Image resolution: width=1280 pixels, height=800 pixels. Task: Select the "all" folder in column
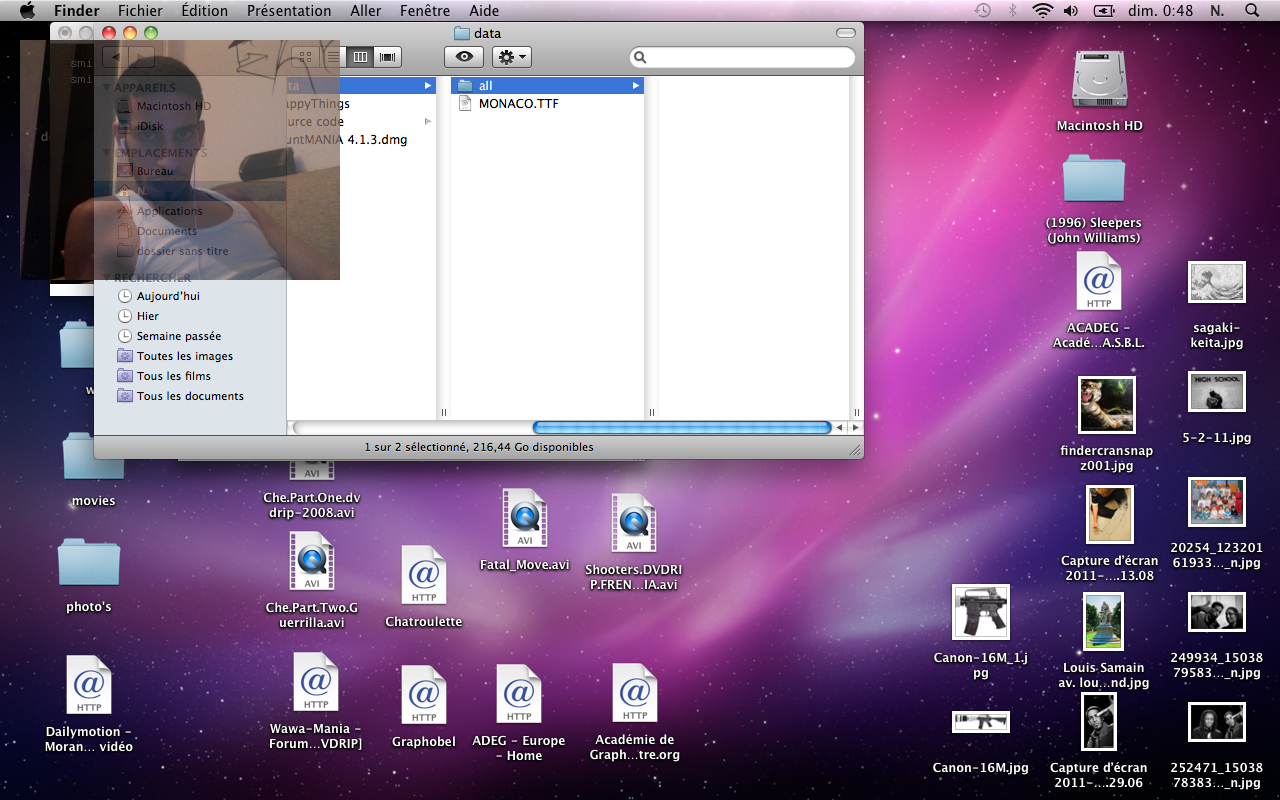547,86
